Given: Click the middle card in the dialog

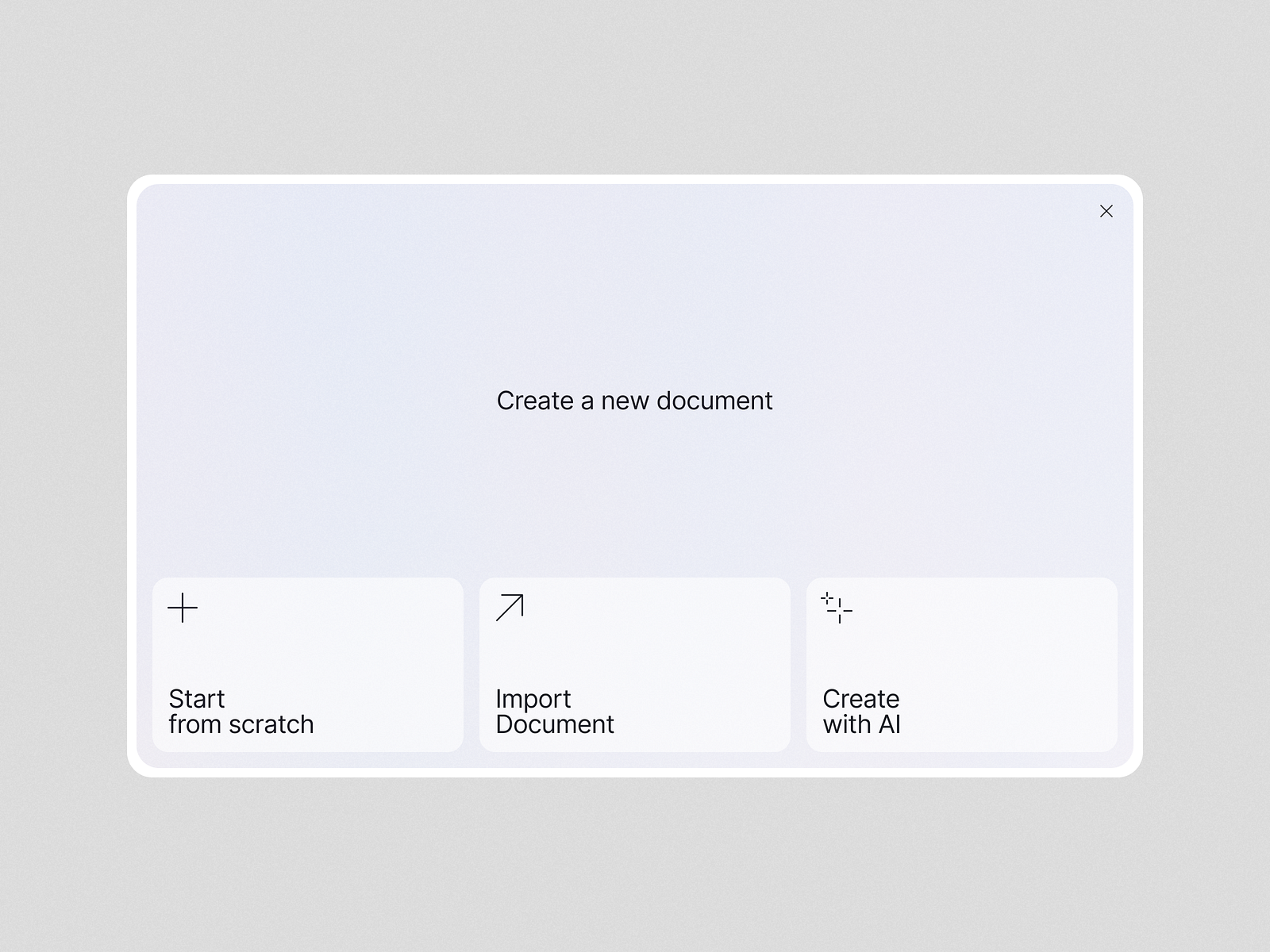Looking at the screenshot, I should click(x=635, y=664).
